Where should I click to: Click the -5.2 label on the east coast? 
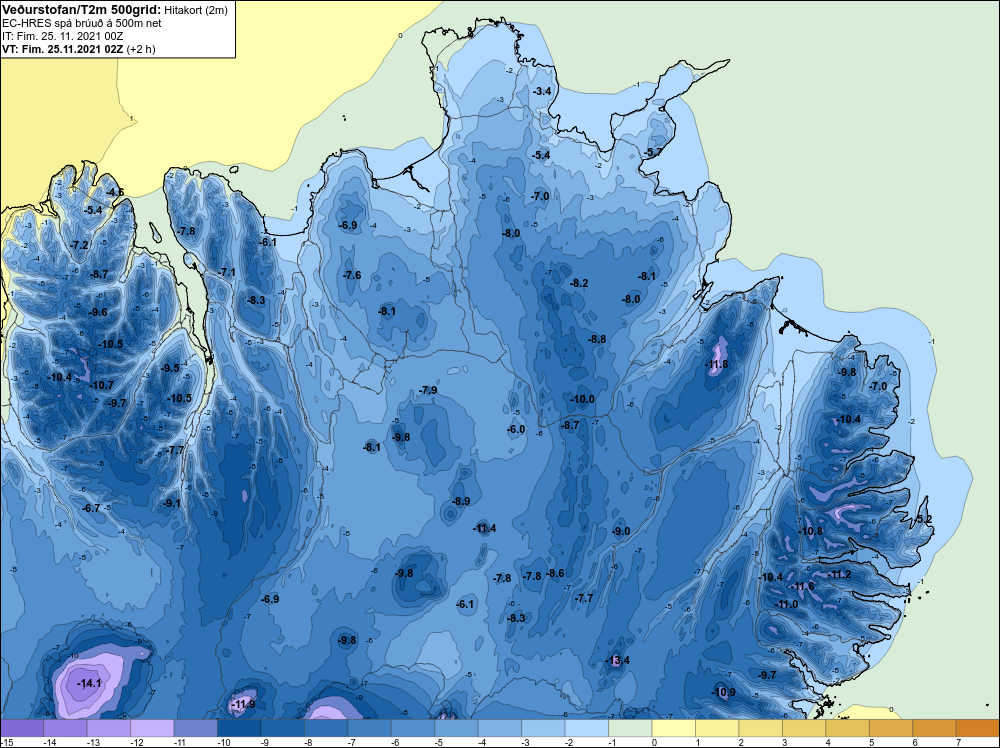[923, 520]
